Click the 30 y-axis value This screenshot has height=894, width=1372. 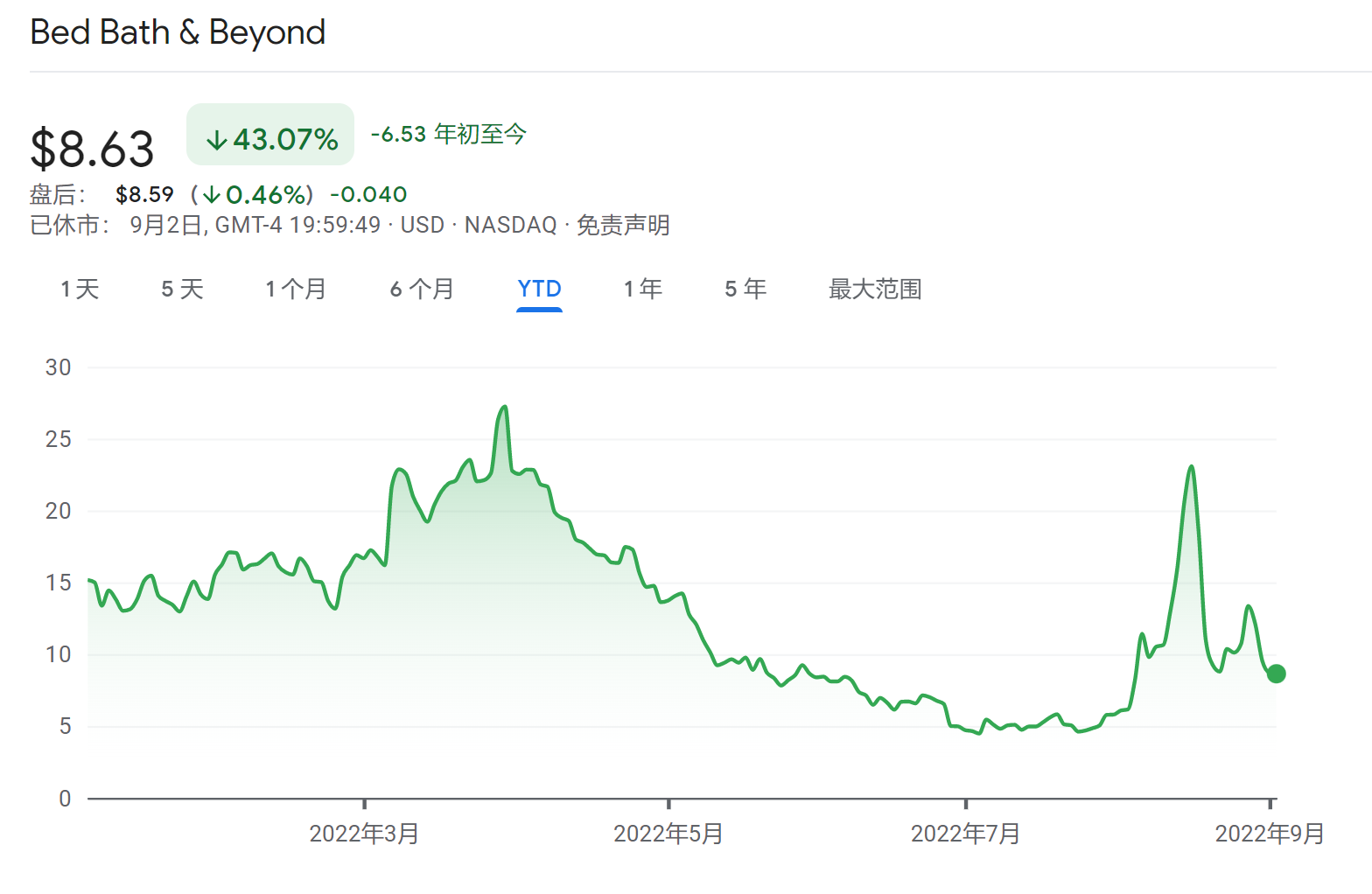click(58, 367)
